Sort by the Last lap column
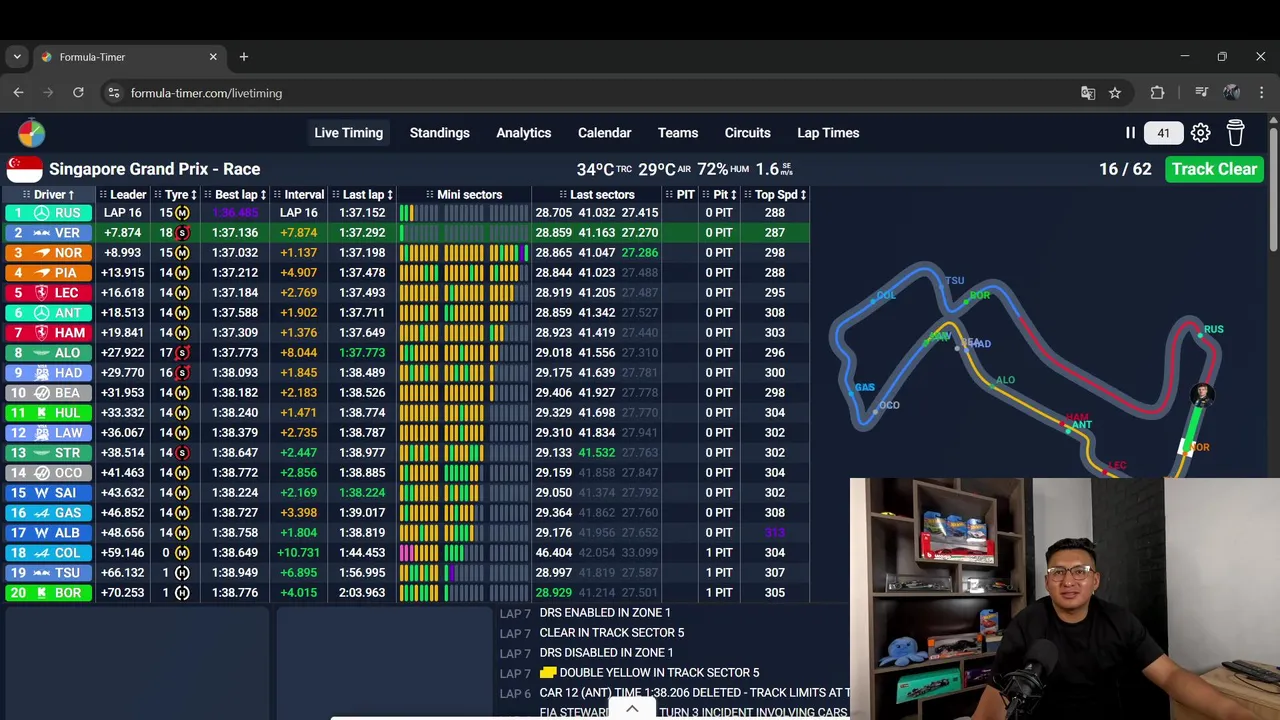Screen dimensions: 1280x720 pos(363,195)
